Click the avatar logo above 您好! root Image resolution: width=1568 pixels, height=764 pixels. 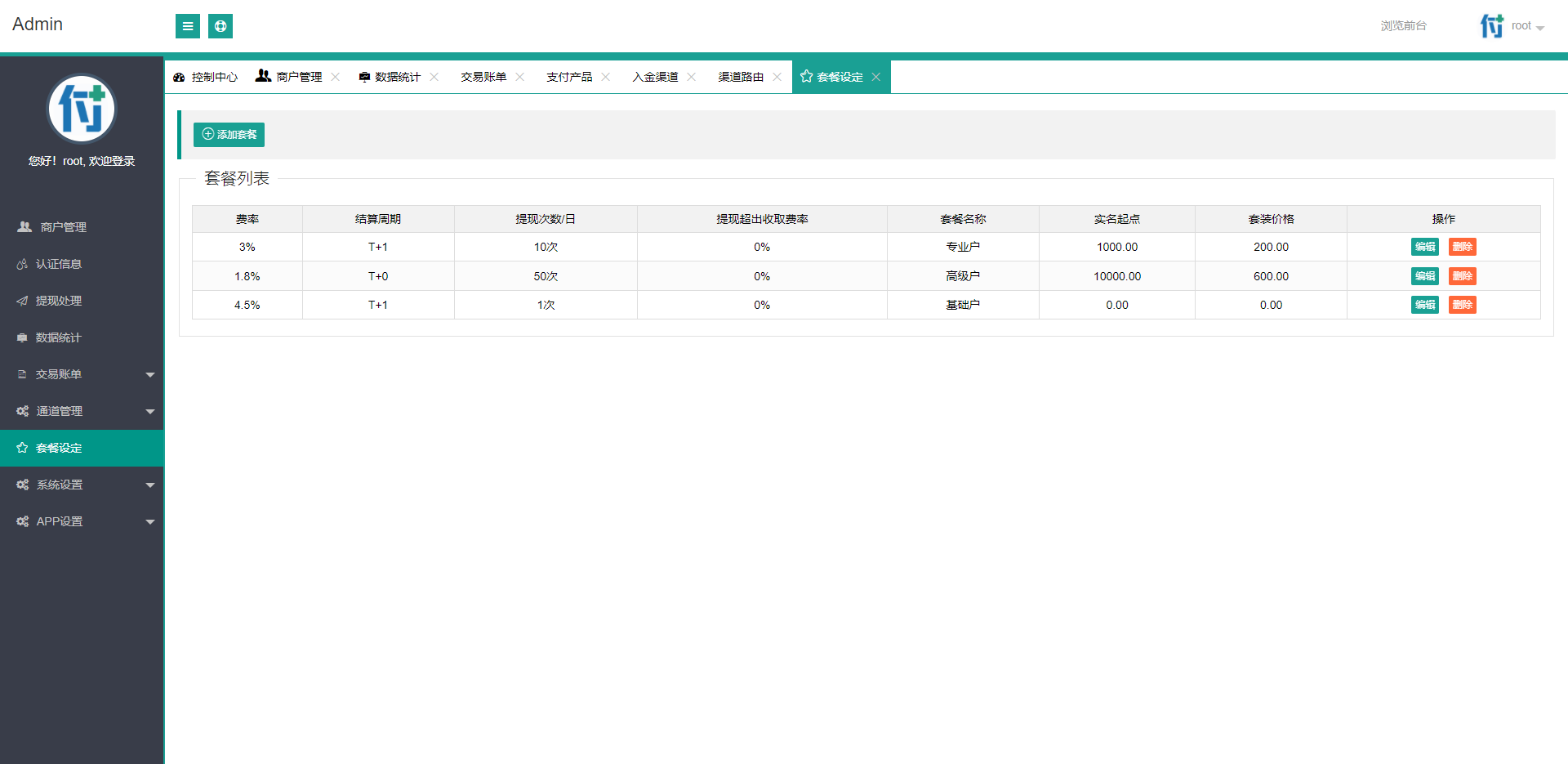(x=82, y=109)
